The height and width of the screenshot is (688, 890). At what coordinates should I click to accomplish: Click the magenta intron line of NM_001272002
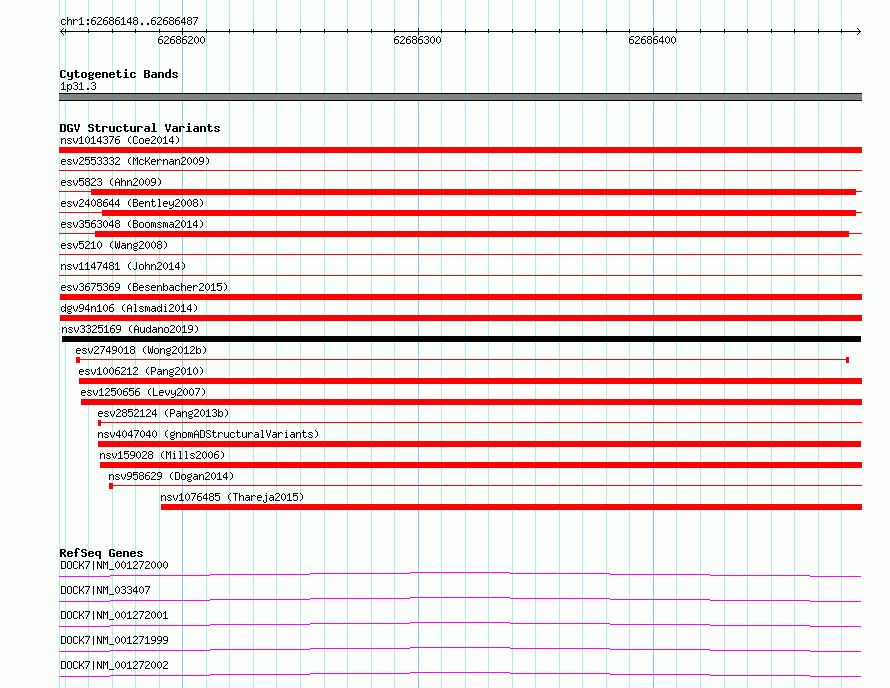[460, 673]
